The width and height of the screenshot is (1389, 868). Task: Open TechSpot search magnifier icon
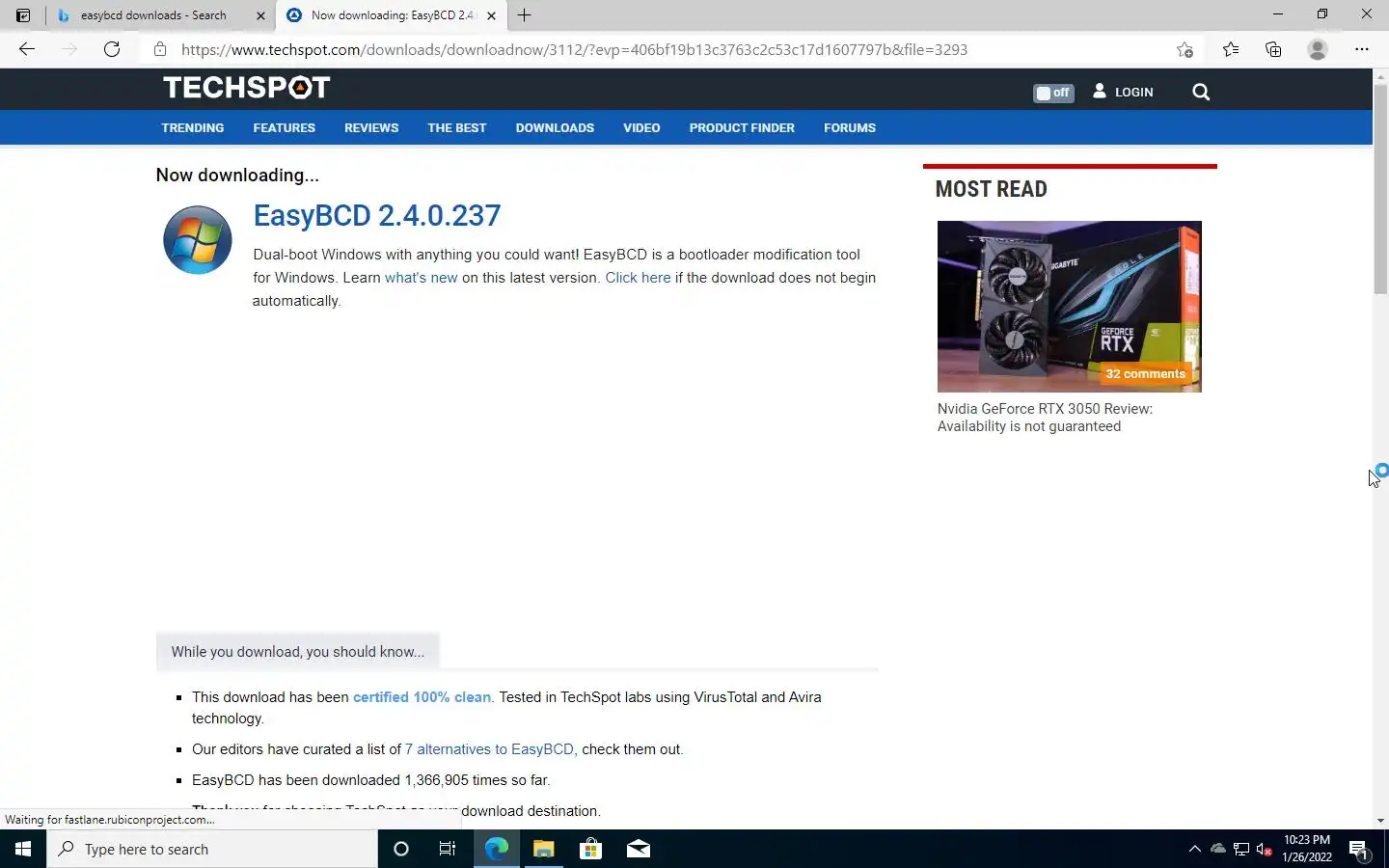pyautogui.click(x=1201, y=92)
